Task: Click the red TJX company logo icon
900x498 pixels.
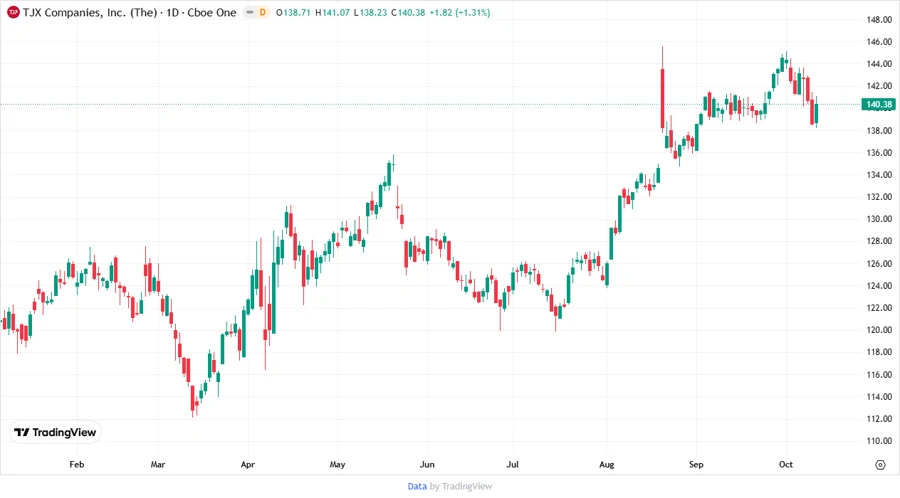Action: click(x=13, y=13)
